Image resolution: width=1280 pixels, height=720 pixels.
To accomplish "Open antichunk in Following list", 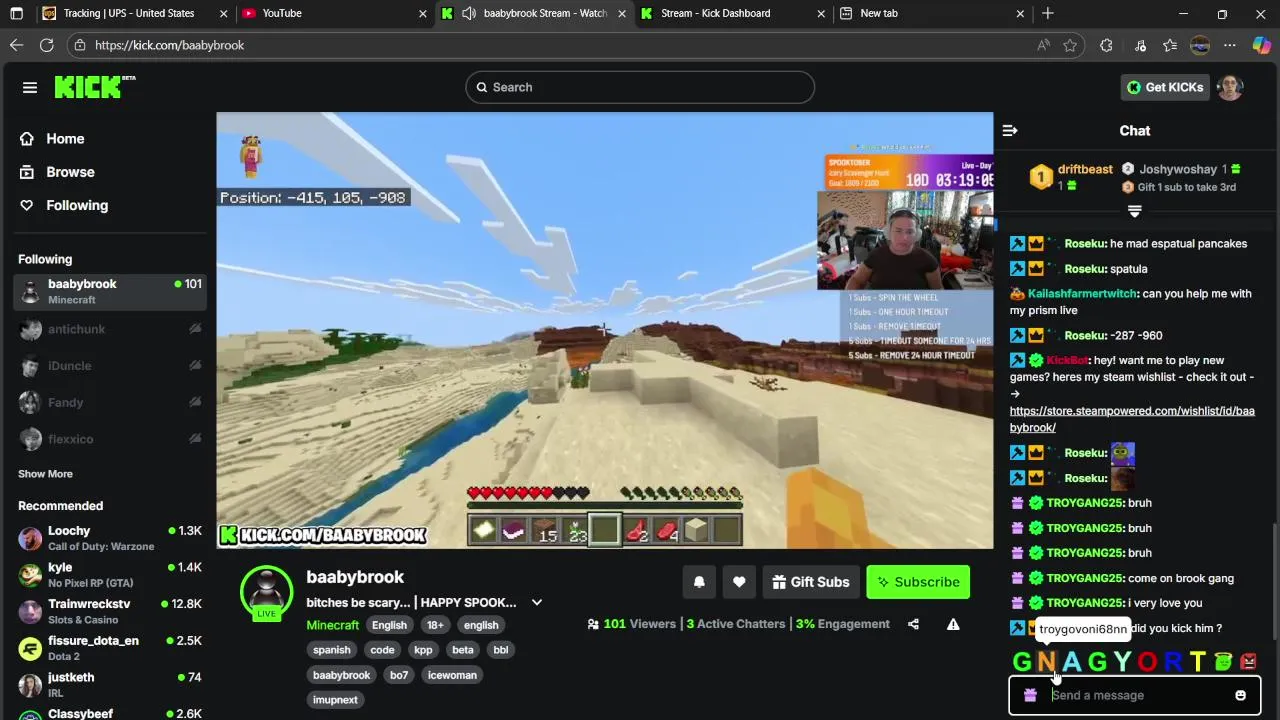I will 110,329.
